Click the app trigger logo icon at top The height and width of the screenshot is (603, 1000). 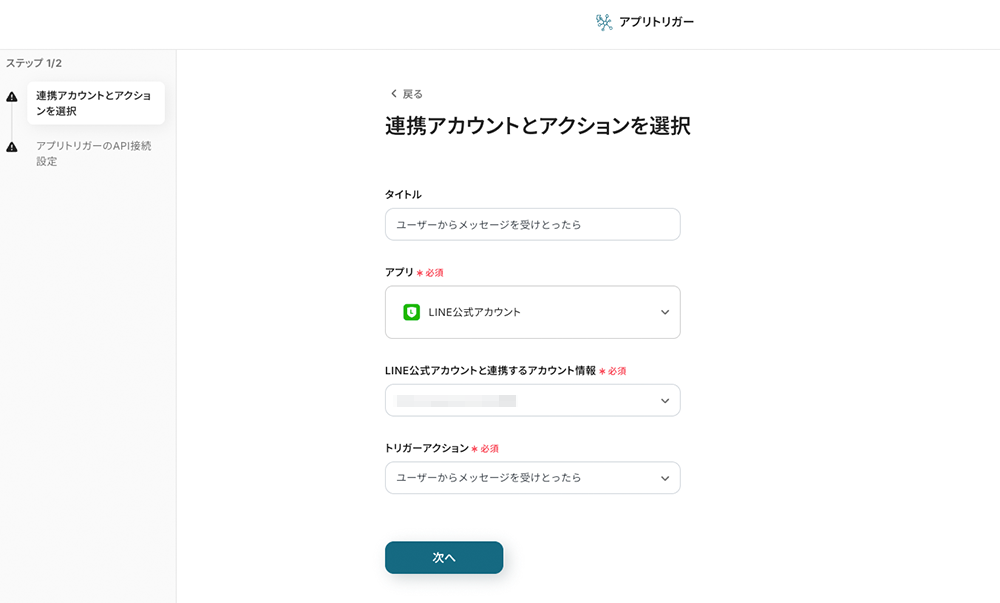coord(604,22)
